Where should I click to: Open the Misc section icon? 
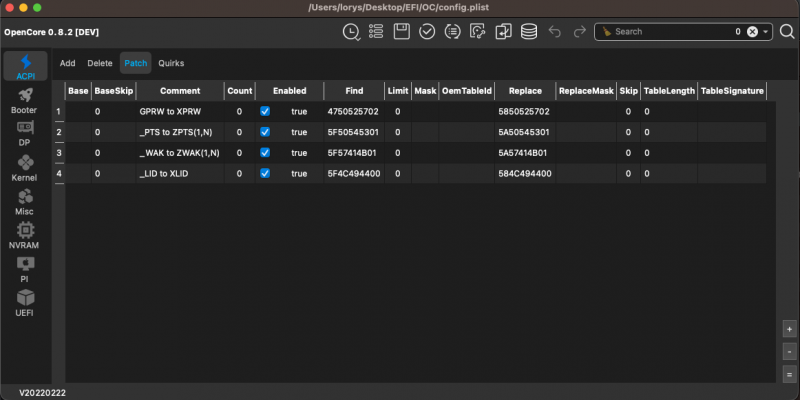(26, 196)
